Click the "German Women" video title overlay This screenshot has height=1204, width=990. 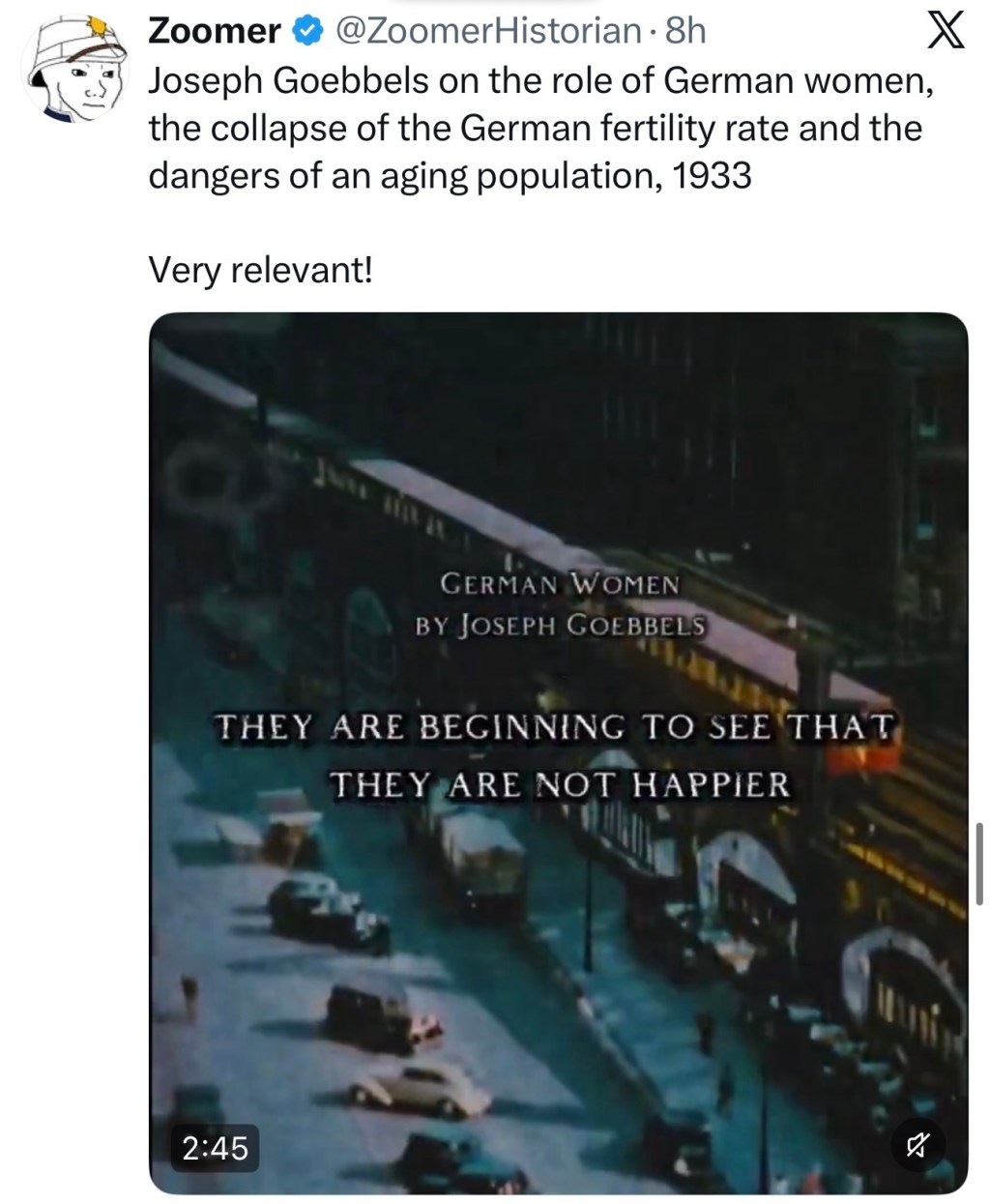coord(559,584)
